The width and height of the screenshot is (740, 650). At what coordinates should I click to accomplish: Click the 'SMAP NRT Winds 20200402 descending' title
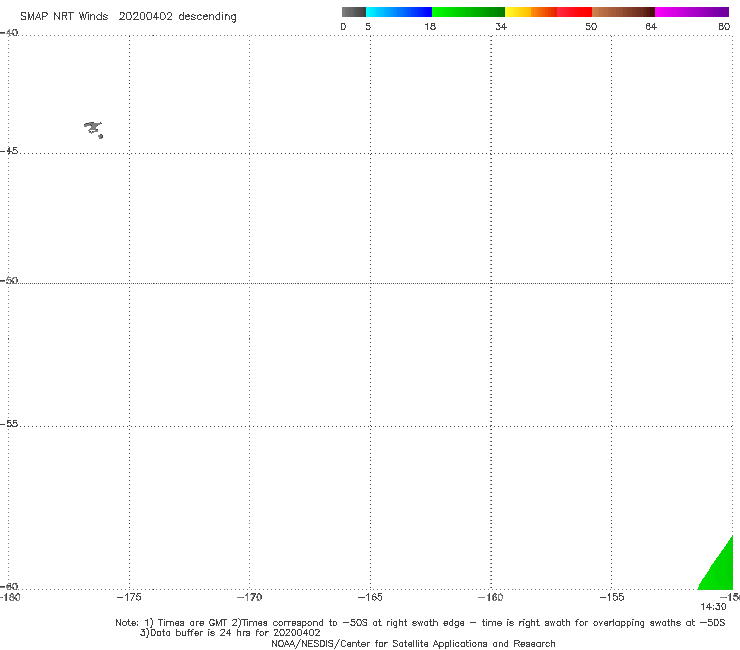[x=128, y=17]
